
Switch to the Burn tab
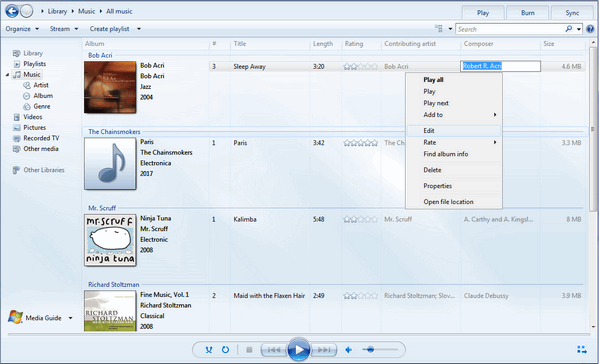click(528, 13)
